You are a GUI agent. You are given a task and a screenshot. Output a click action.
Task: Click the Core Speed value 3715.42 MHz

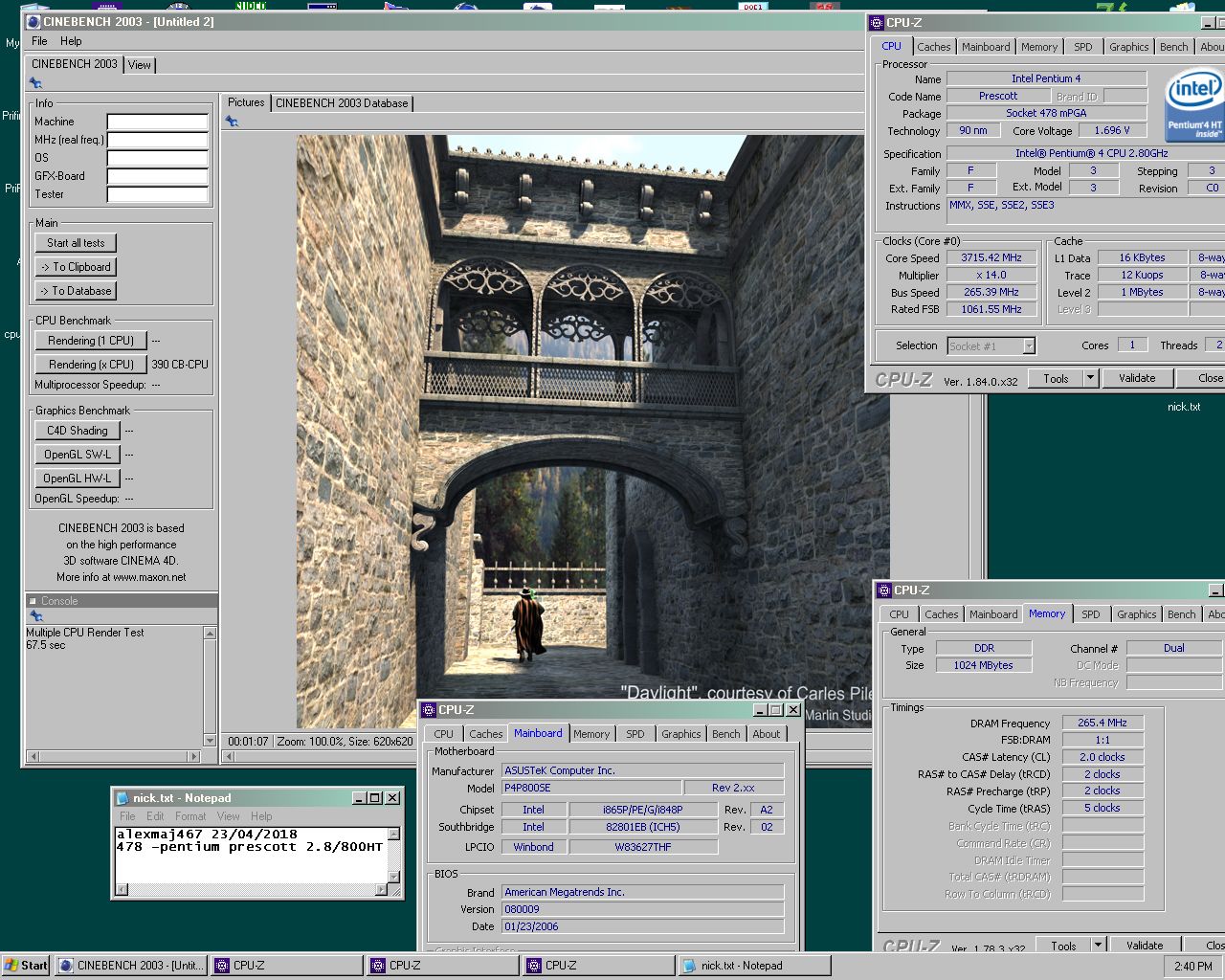991,257
